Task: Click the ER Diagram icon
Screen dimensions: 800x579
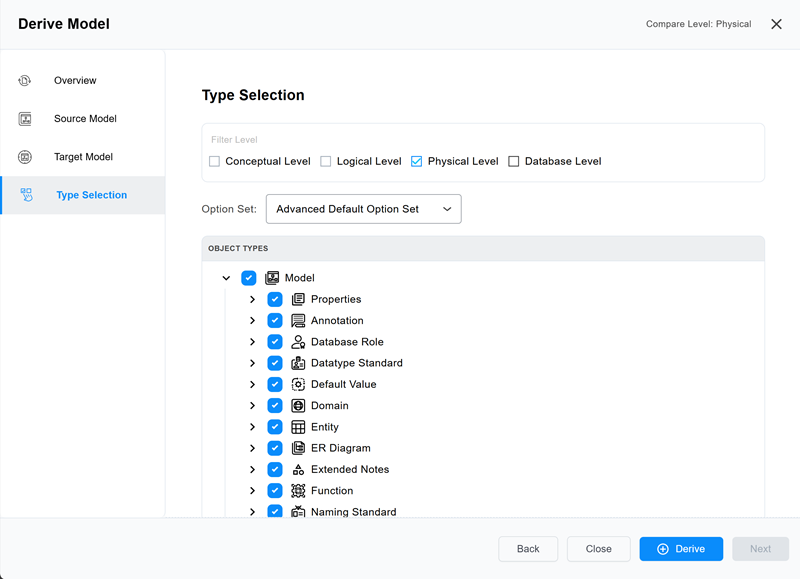Action: click(x=298, y=448)
